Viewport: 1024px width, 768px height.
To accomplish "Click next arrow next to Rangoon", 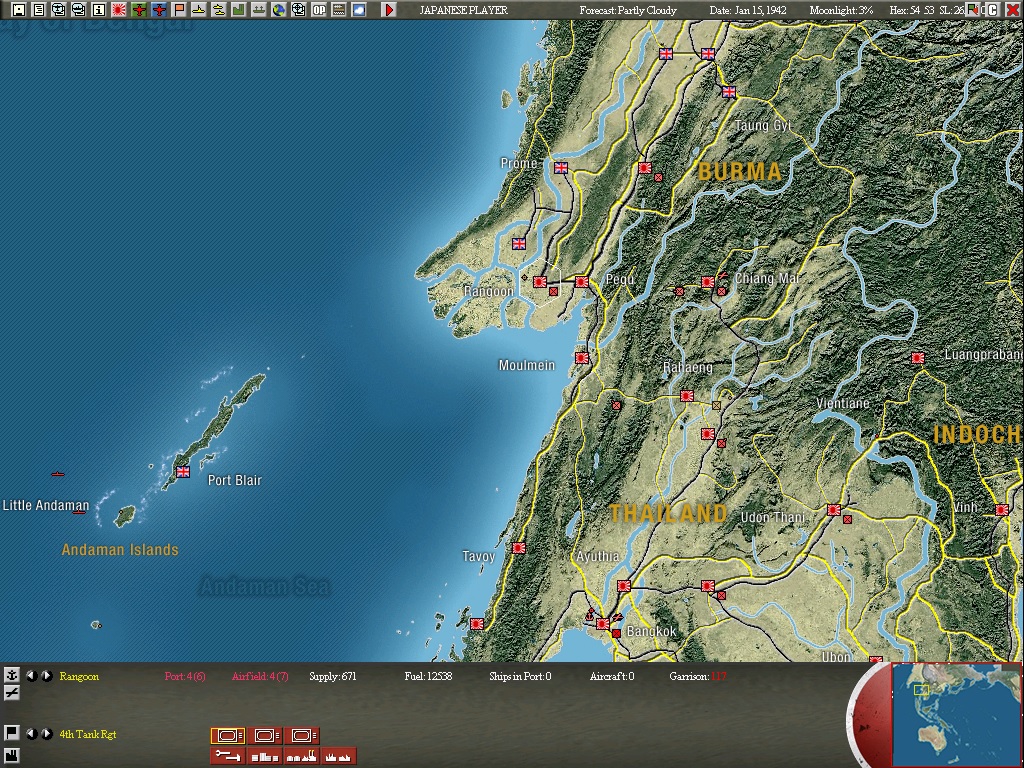I will (x=47, y=676).
